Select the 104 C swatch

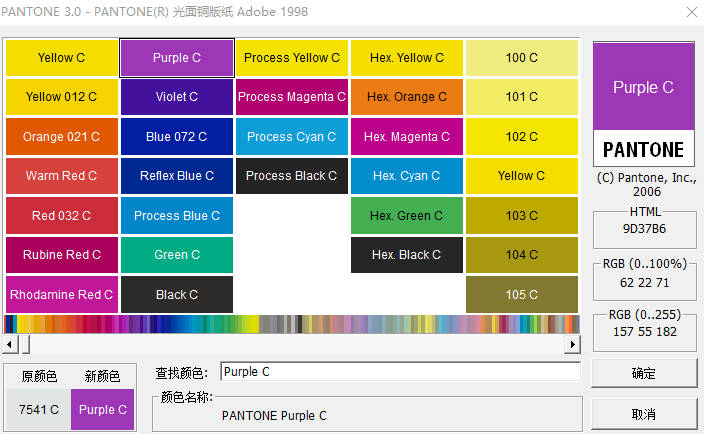click(x=522, y=255)
